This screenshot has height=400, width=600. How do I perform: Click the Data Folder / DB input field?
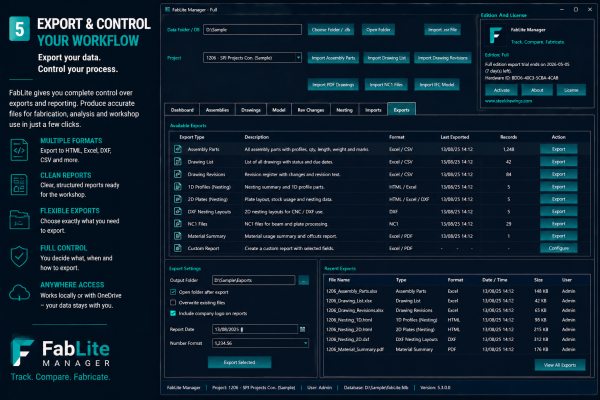pyautogui.click(x=252, y=29)
